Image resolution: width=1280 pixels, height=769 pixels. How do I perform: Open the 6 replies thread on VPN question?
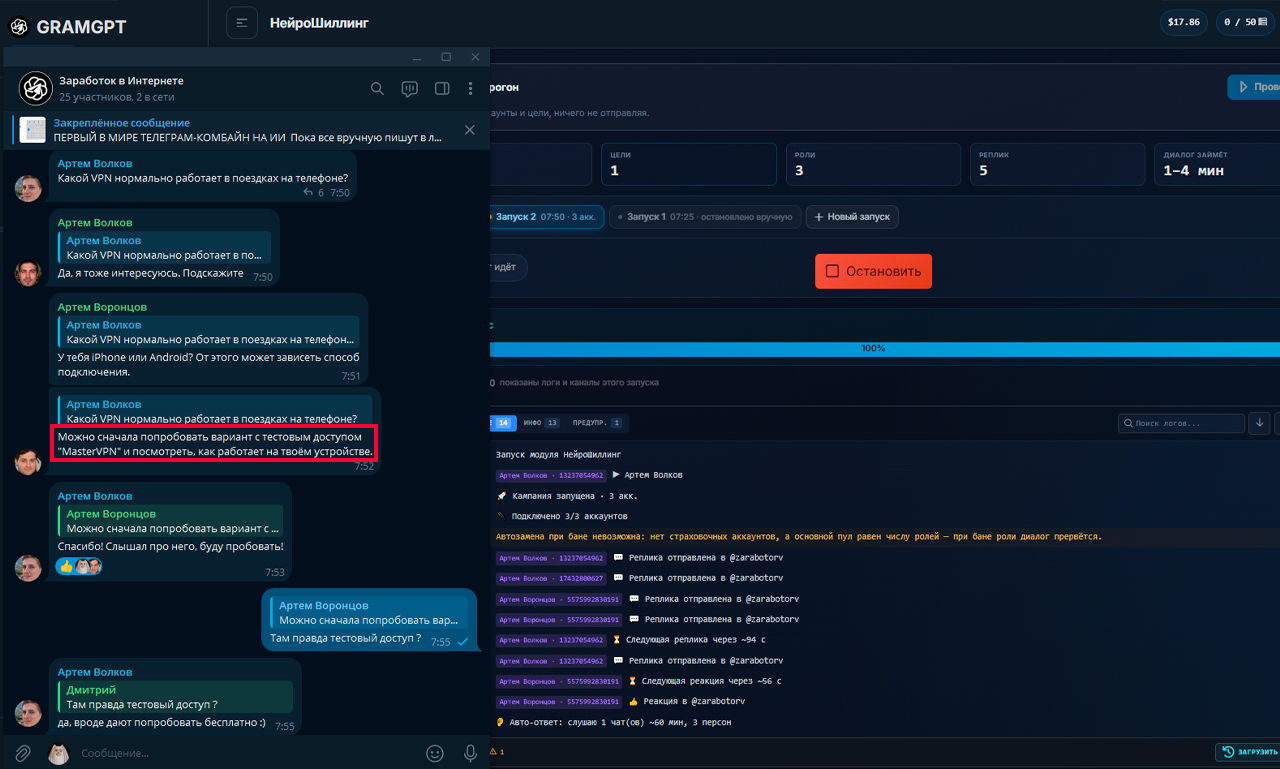[315, 192]
